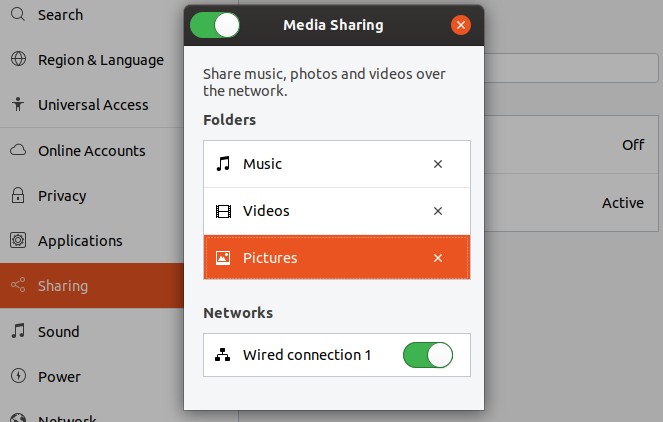Screen dimensions: 663x422
Task: Remove the Music folder from sharing
Action: (437, 164)
